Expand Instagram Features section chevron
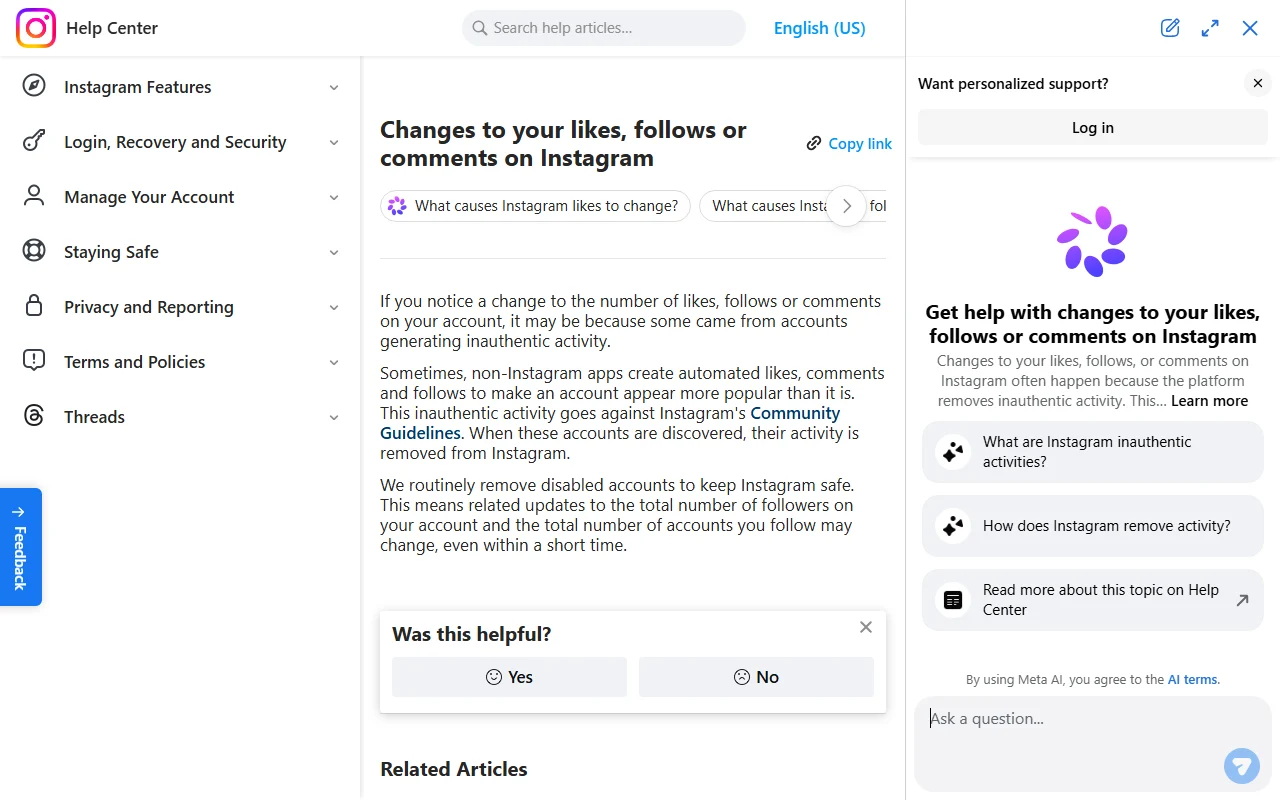The image size is (1280, 800). coord(334,88)
